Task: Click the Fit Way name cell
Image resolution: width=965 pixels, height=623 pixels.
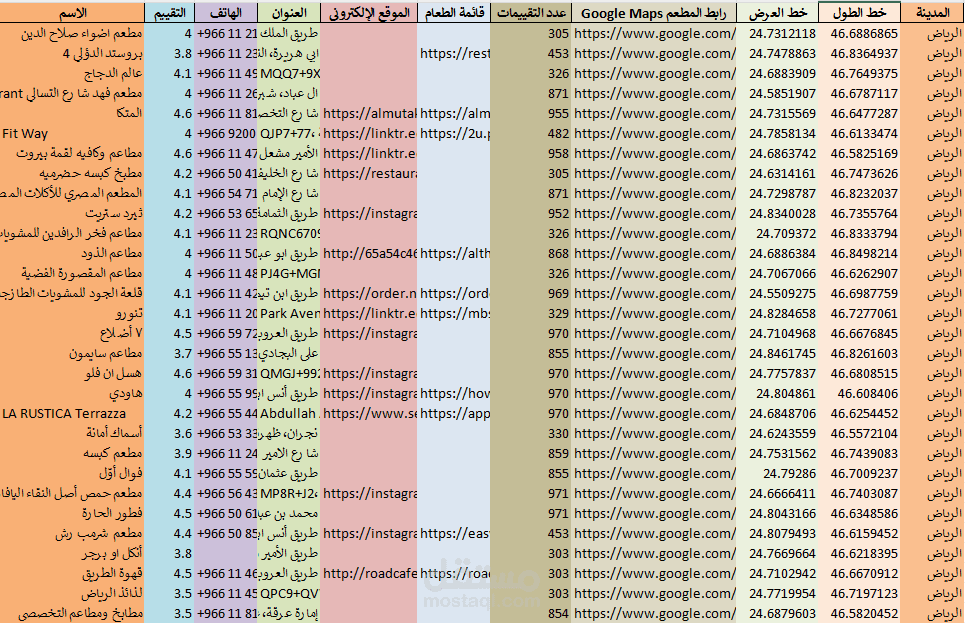Action: [x=72, y=134]
